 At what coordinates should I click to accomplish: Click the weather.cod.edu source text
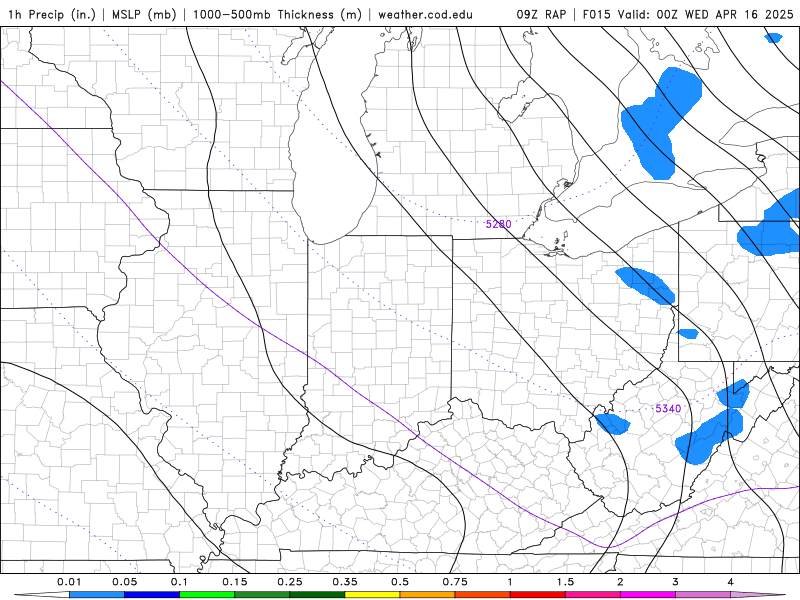[425, 14]
